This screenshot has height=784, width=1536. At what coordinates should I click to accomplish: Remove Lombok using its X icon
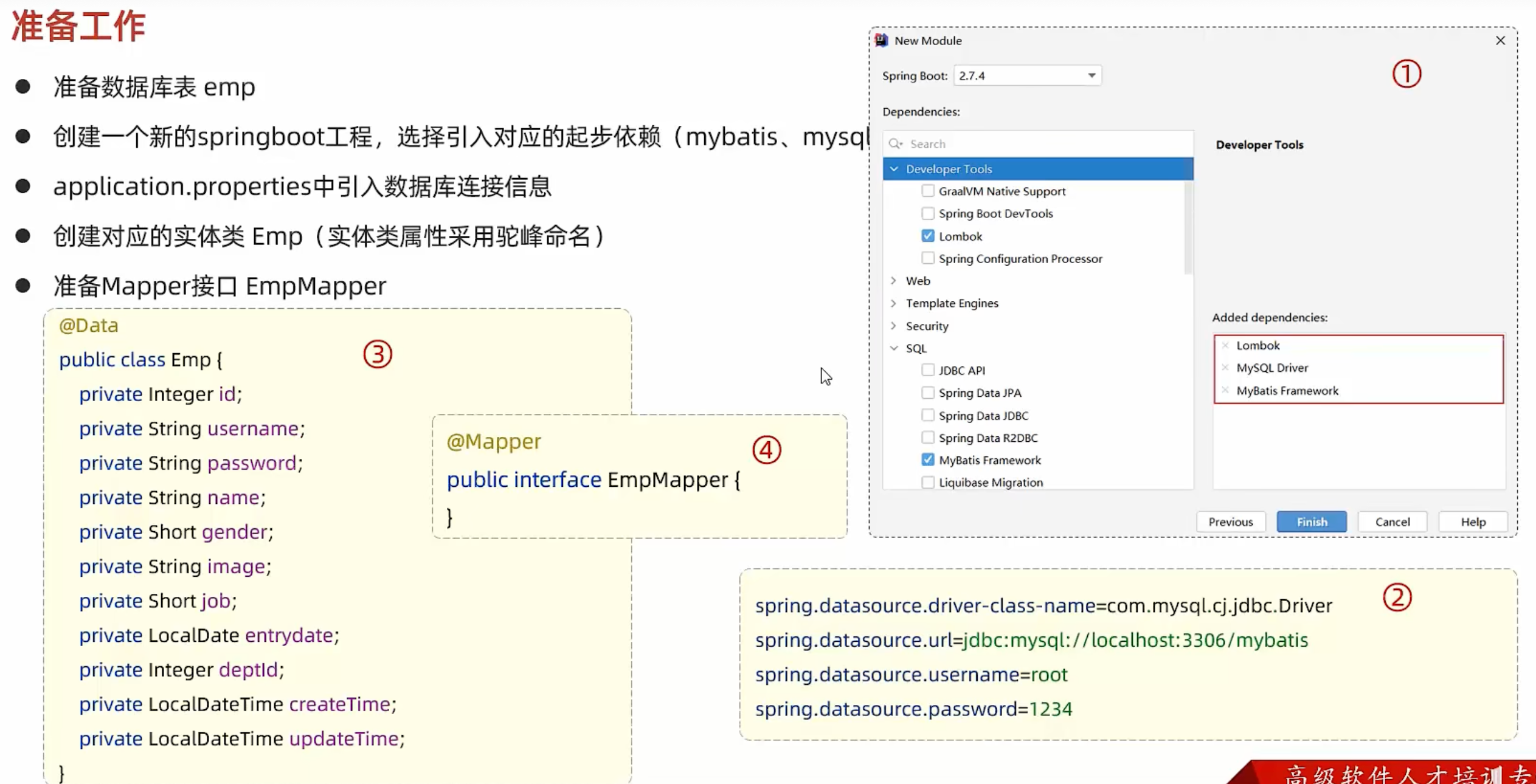(1225, 345)
